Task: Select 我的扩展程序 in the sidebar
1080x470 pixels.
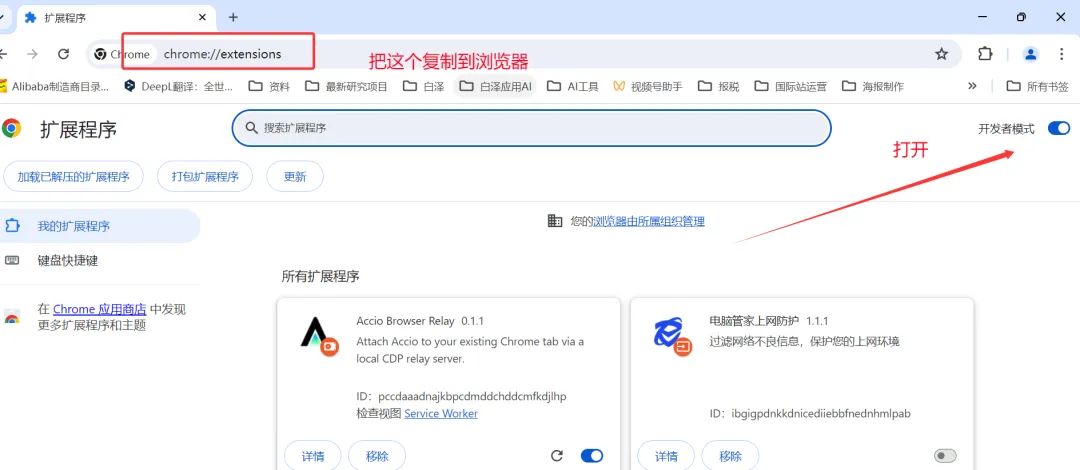Action: pyautogui.click(x=100, y=226)
